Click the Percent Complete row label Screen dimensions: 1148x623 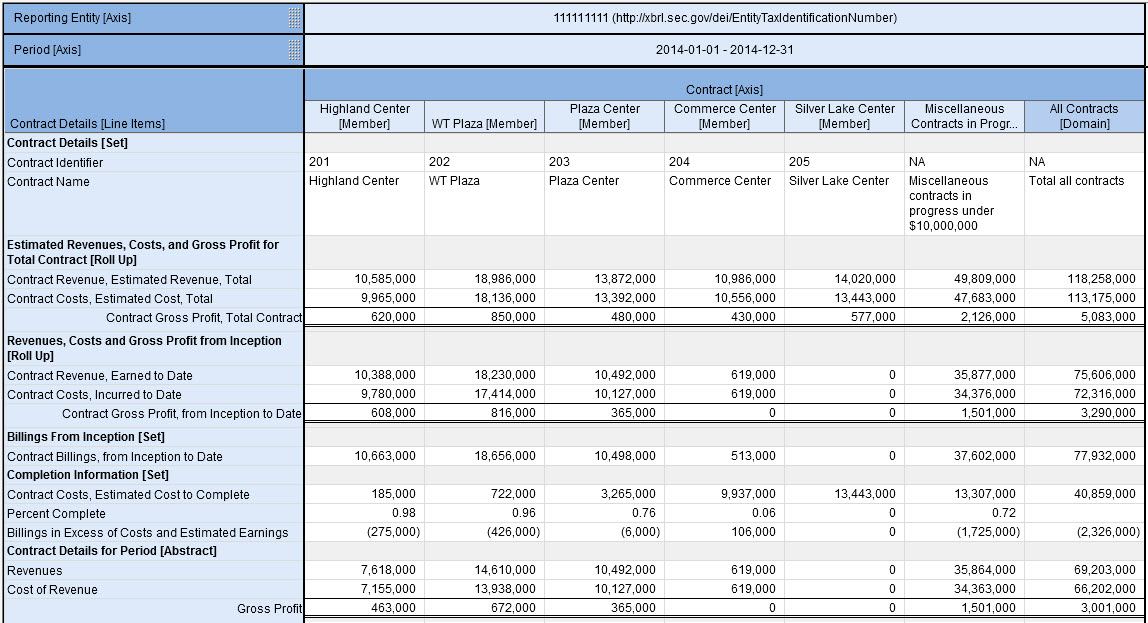pos(56,514)
